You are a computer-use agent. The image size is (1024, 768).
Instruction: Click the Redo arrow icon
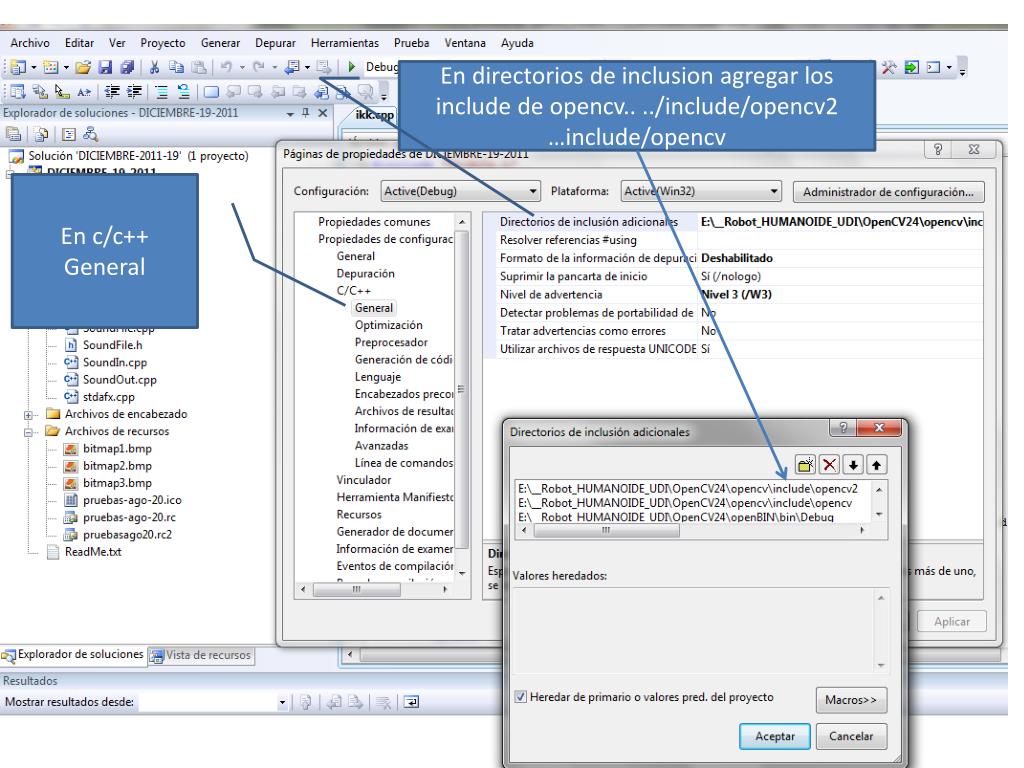(x=259, y=67)
